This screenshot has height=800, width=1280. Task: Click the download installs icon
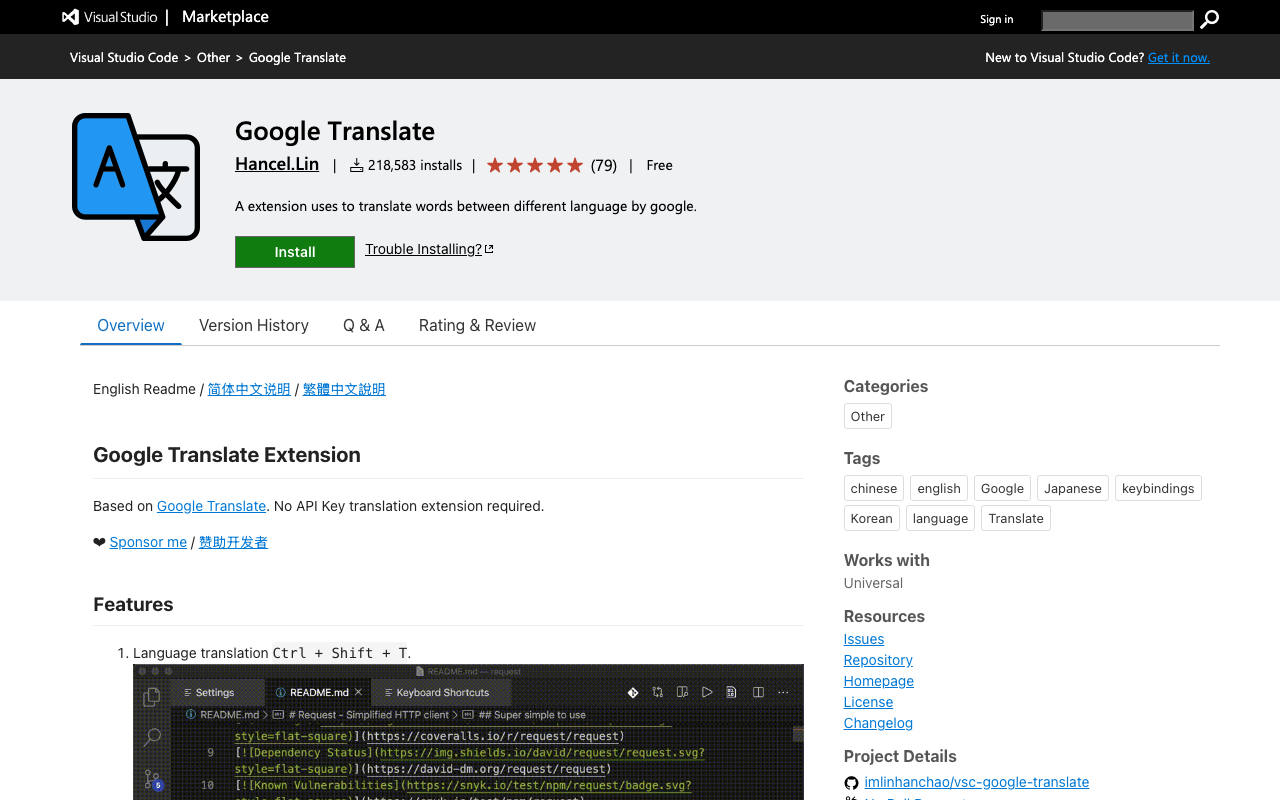click(x=356, y=165)
